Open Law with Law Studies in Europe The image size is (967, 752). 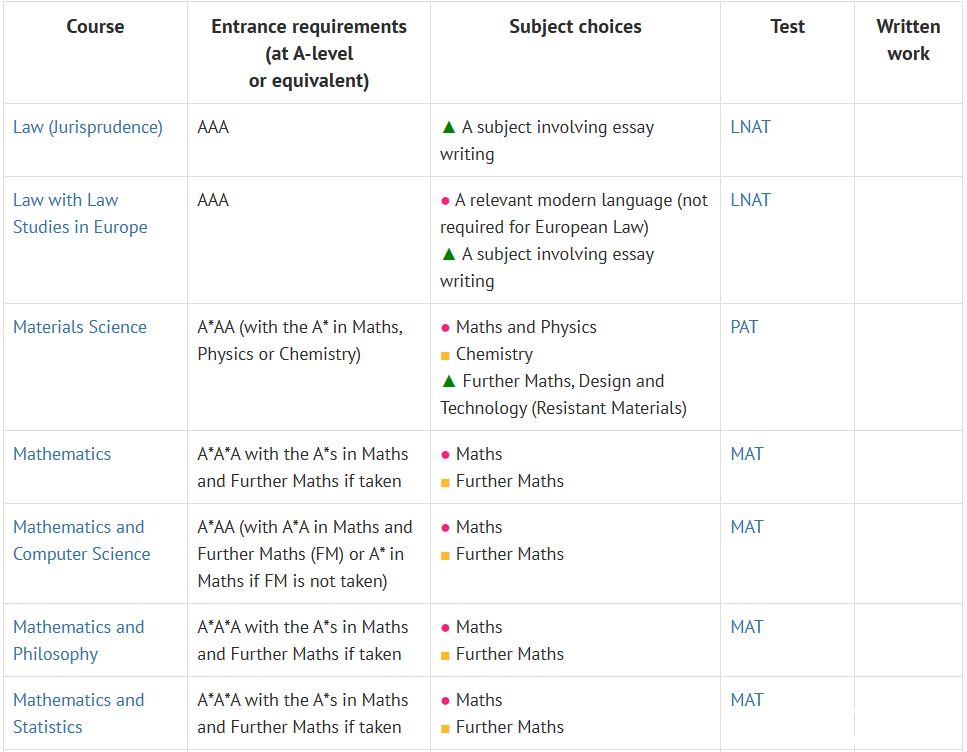(x=80, y=213)
